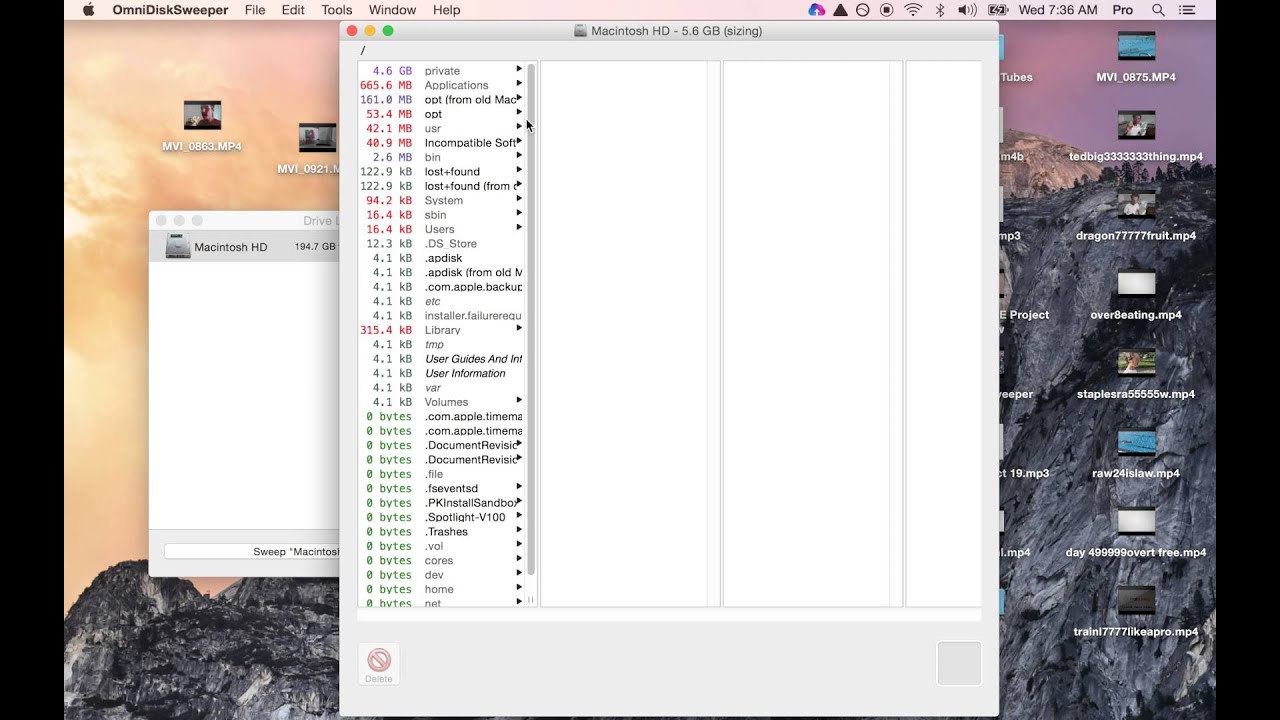Image resolution: width=1280 pixels, height=720 pixels.
Task: Expand the System folder arrow
Action: point(519,199)
